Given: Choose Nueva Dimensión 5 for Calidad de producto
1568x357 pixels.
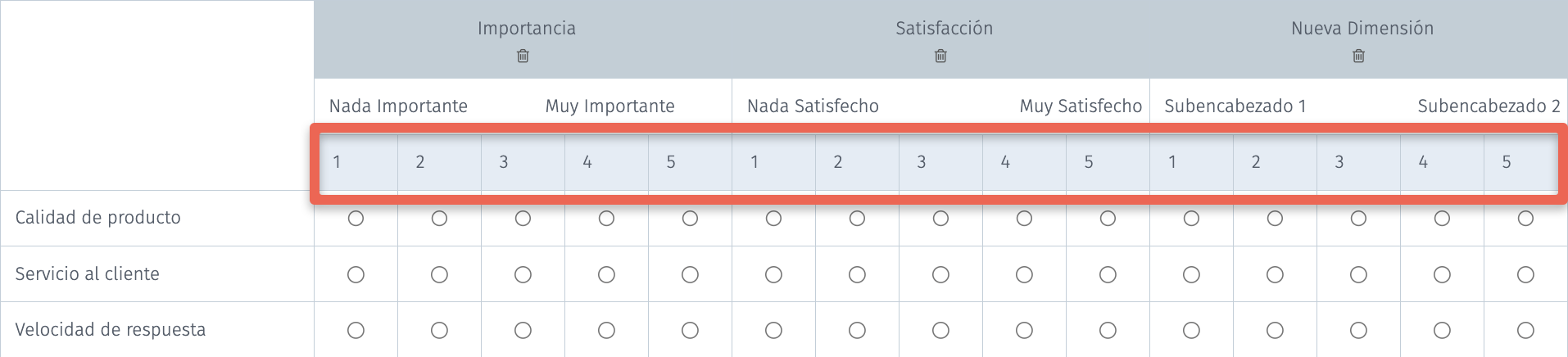Looking at the screenshot, I should coord(1525,219).
